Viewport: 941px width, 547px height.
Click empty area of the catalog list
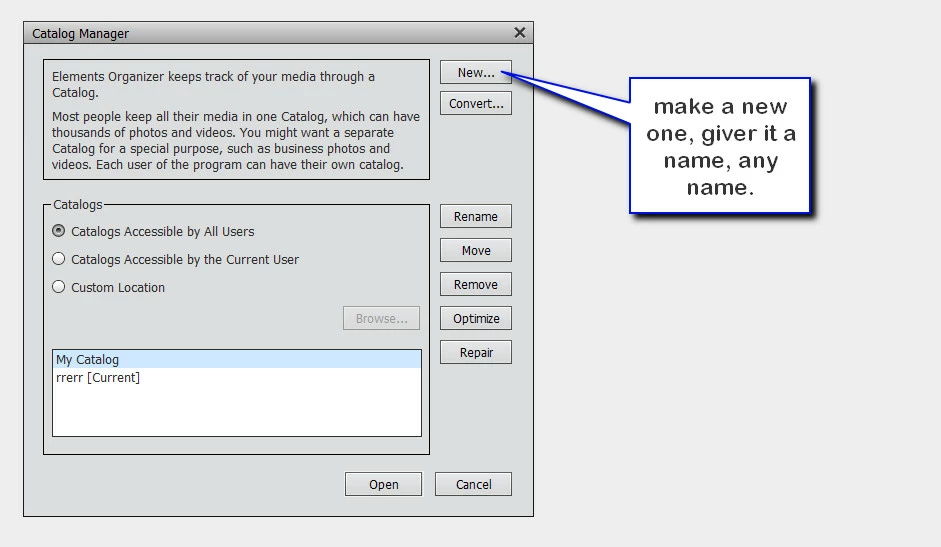pyautogui.click(x=237, y=411)
